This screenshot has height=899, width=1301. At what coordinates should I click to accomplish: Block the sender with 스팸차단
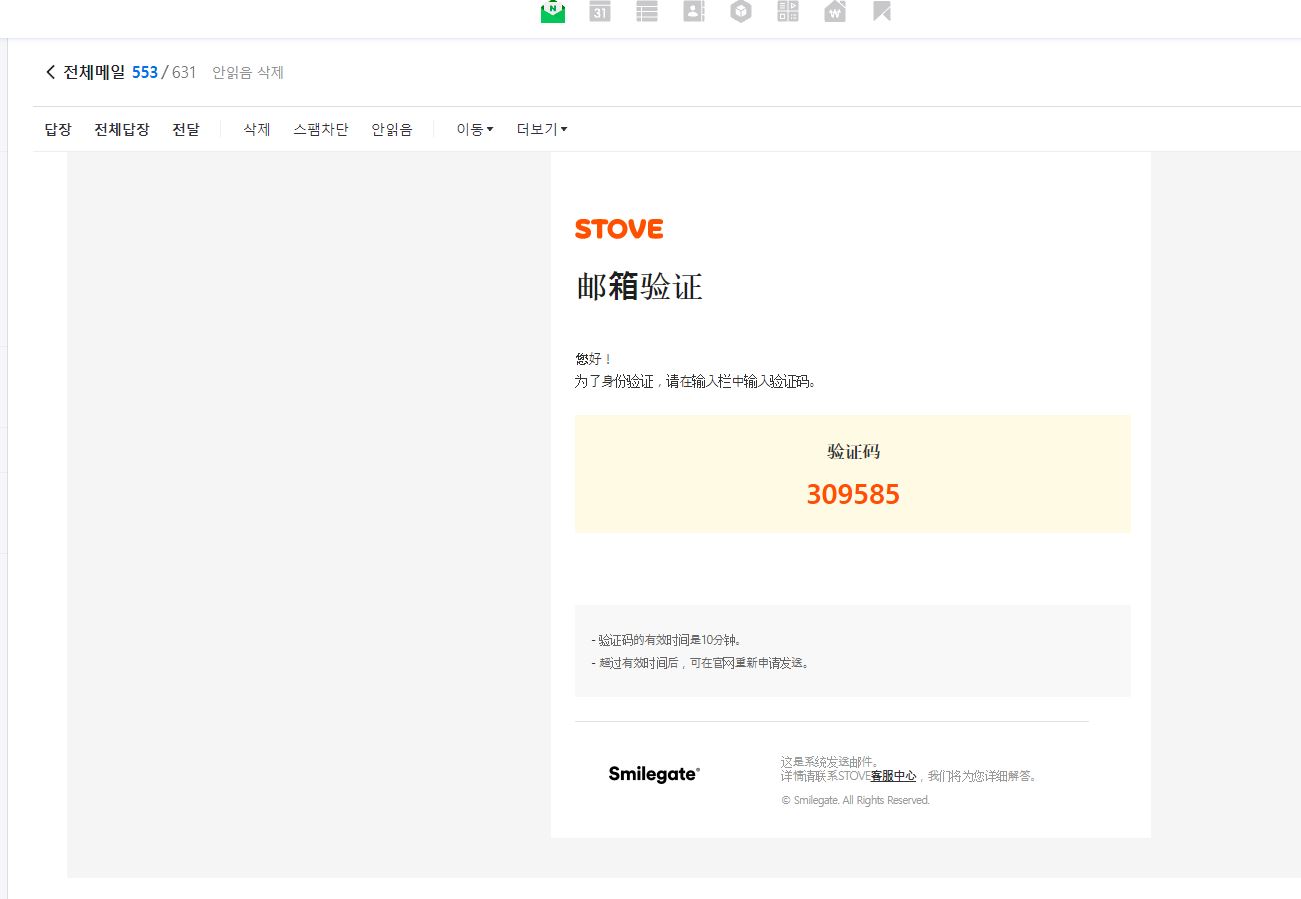coord(321,129)
